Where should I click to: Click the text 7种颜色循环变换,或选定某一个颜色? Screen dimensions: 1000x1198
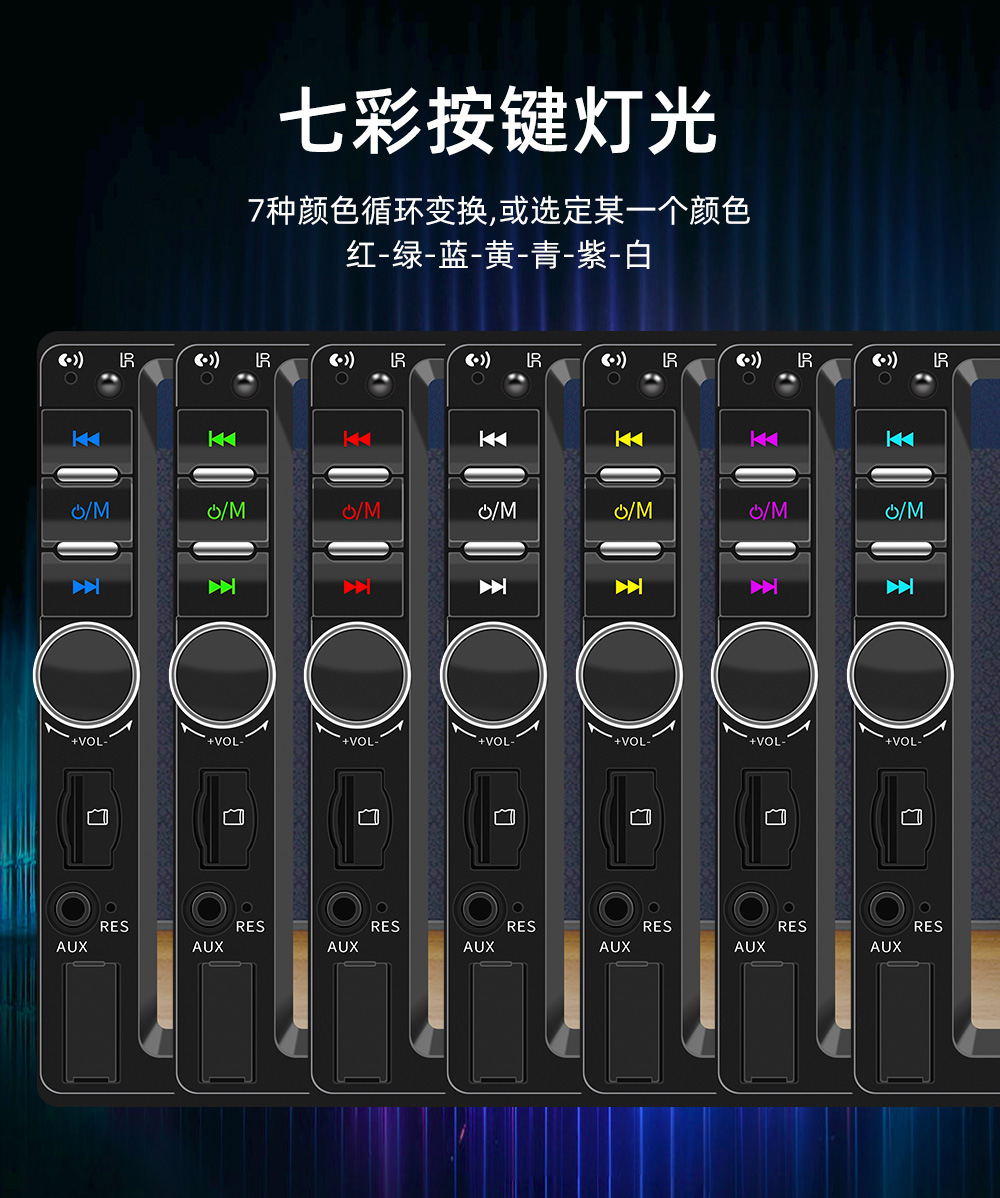(x=499, y=211)
